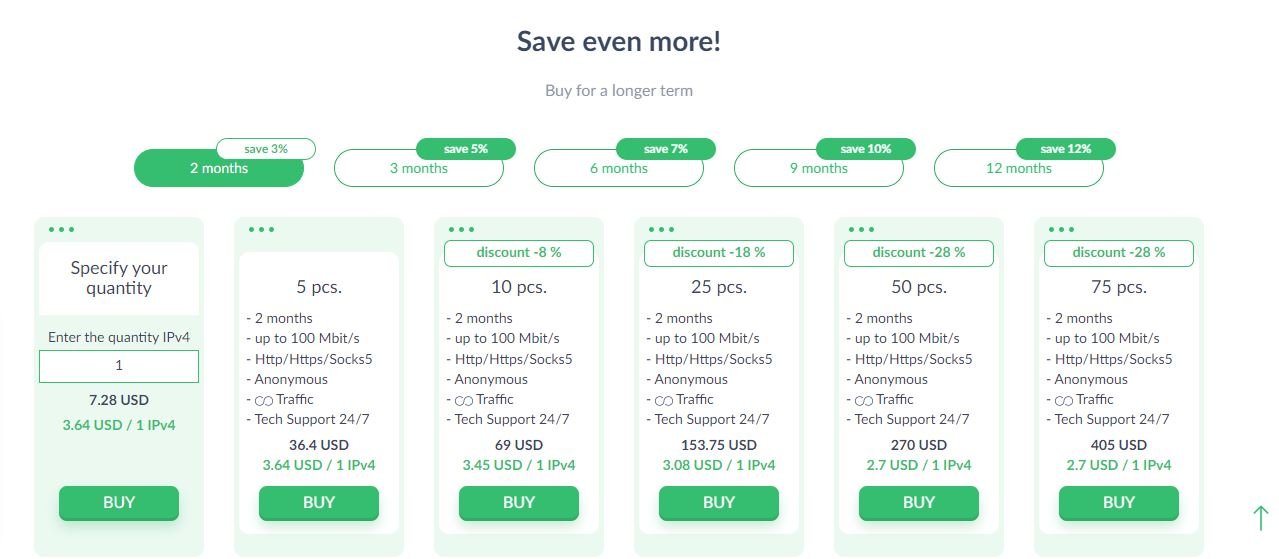Select the 2 months term

(x=219, y=168)
